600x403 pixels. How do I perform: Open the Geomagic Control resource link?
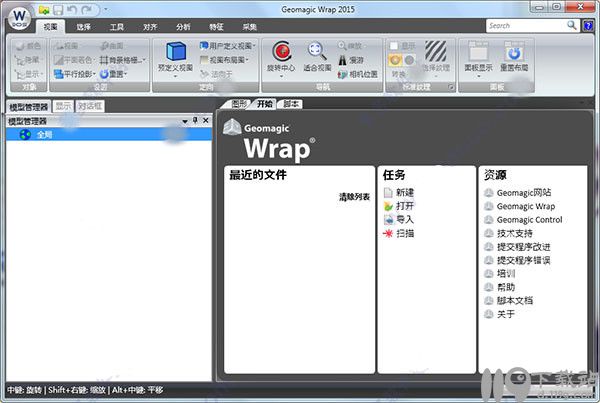point(530,220)
